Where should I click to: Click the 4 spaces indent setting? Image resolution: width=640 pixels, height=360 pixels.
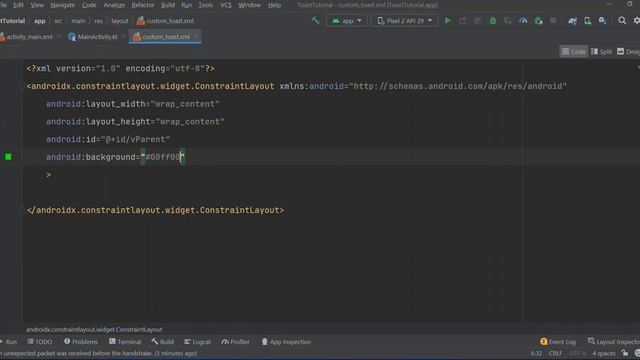point(604,353)
